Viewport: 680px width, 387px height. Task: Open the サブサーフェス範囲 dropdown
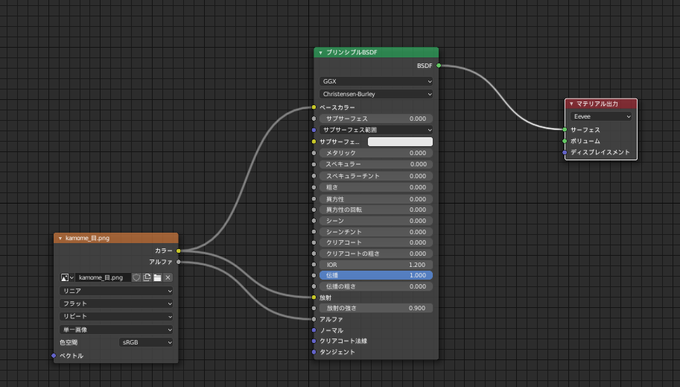[x=376, y=130]
